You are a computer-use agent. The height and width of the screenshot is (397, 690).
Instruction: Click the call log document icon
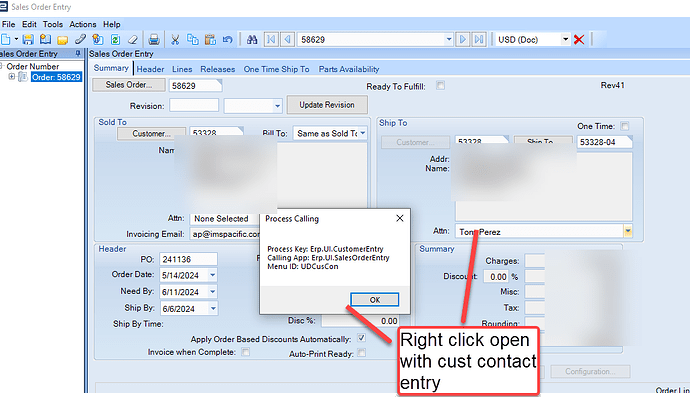pos(98,40)
